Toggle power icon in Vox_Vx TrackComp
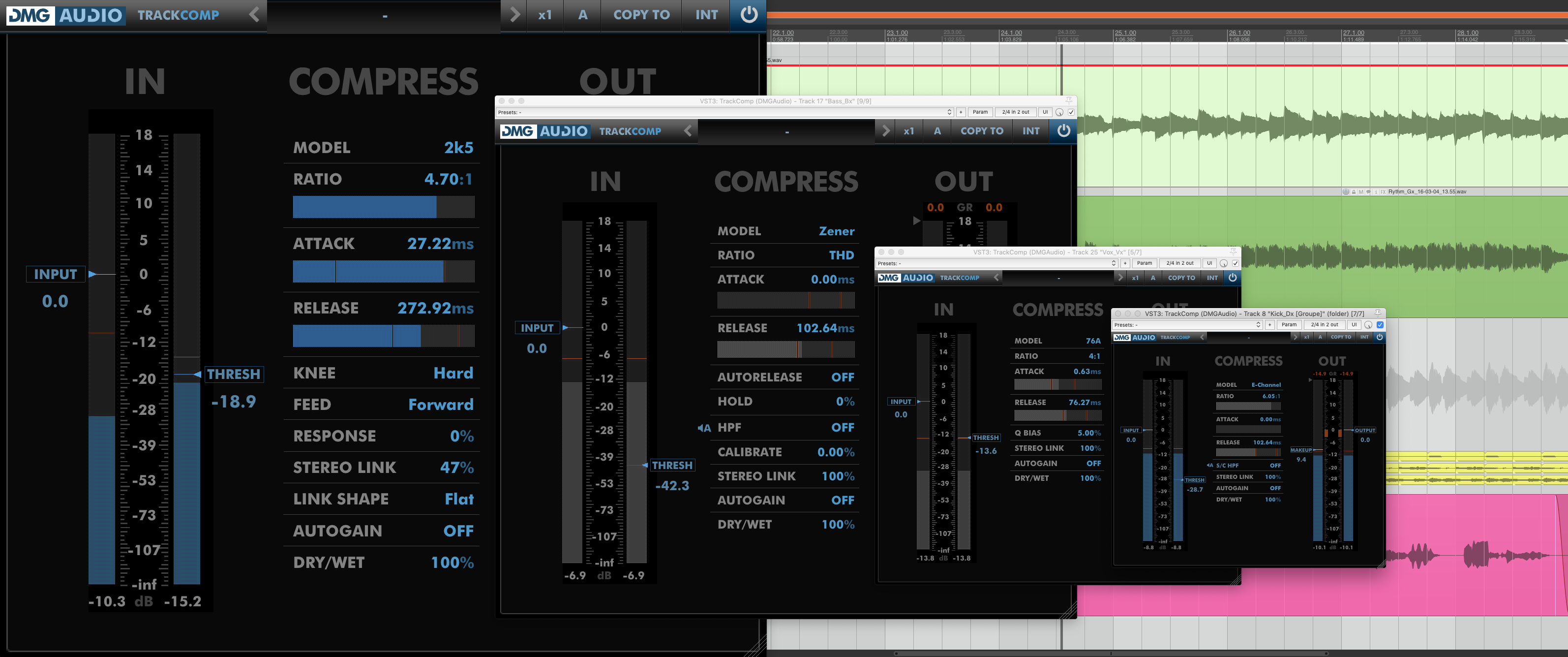 coord(1233,278)
